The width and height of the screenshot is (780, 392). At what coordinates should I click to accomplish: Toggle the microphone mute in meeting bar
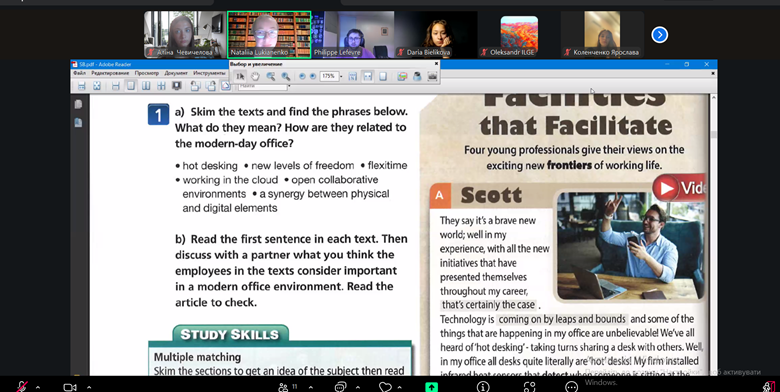coord(22,387)
